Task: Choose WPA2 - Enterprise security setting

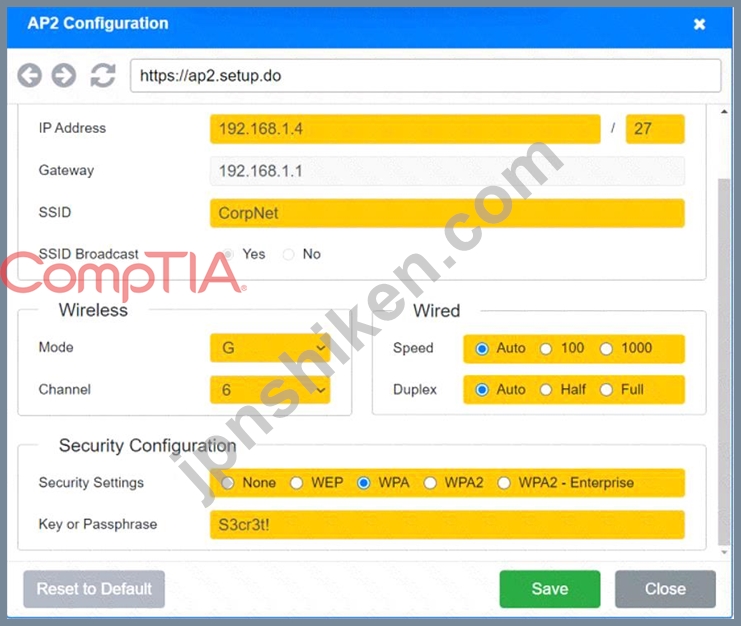Action: pyautogui.click(x=504, y=483)
